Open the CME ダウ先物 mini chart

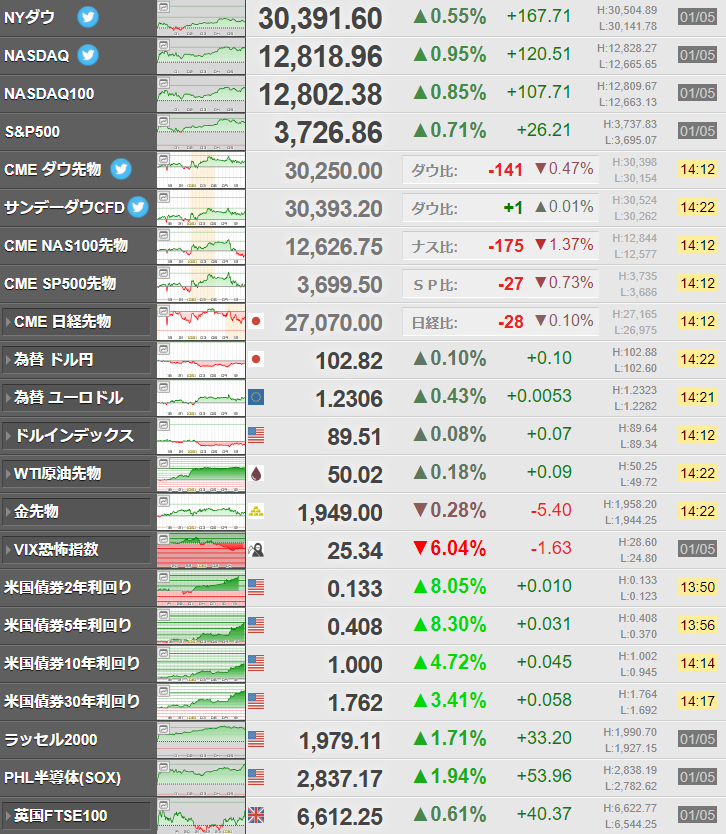(201, 170)
